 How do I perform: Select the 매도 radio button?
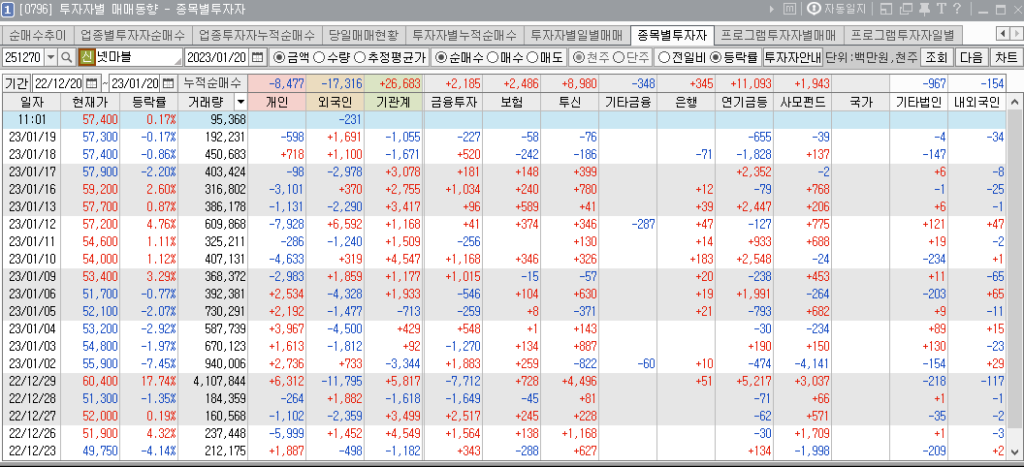click(532, 57)
